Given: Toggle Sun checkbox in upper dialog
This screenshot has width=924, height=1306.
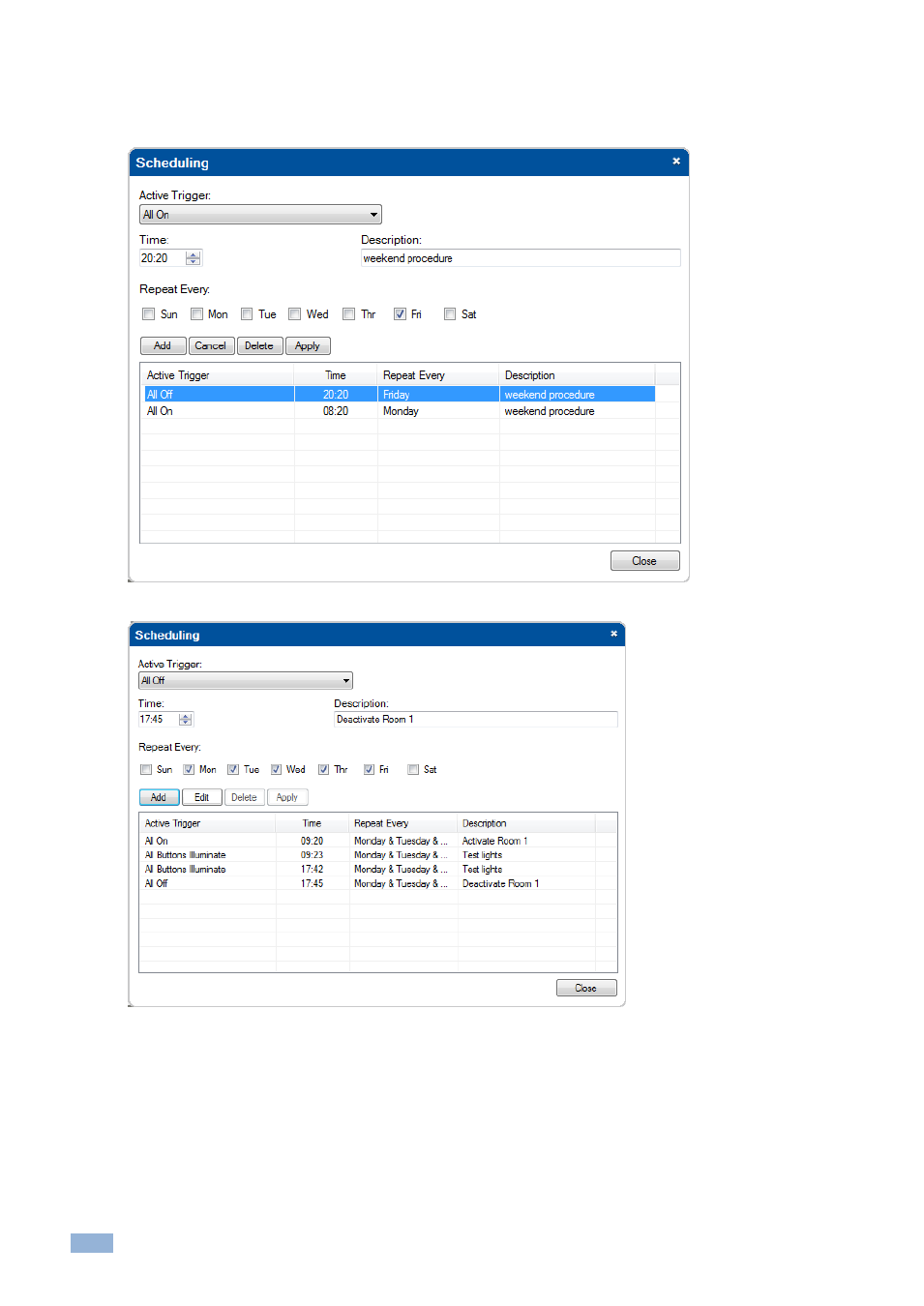Looking at the screenshot, I should click(149, 314).
